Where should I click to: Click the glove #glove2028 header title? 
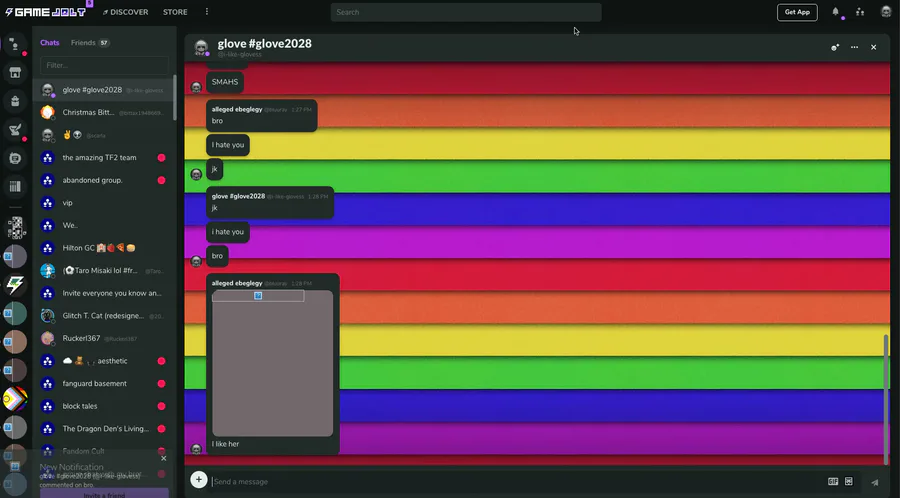point(265,44)
